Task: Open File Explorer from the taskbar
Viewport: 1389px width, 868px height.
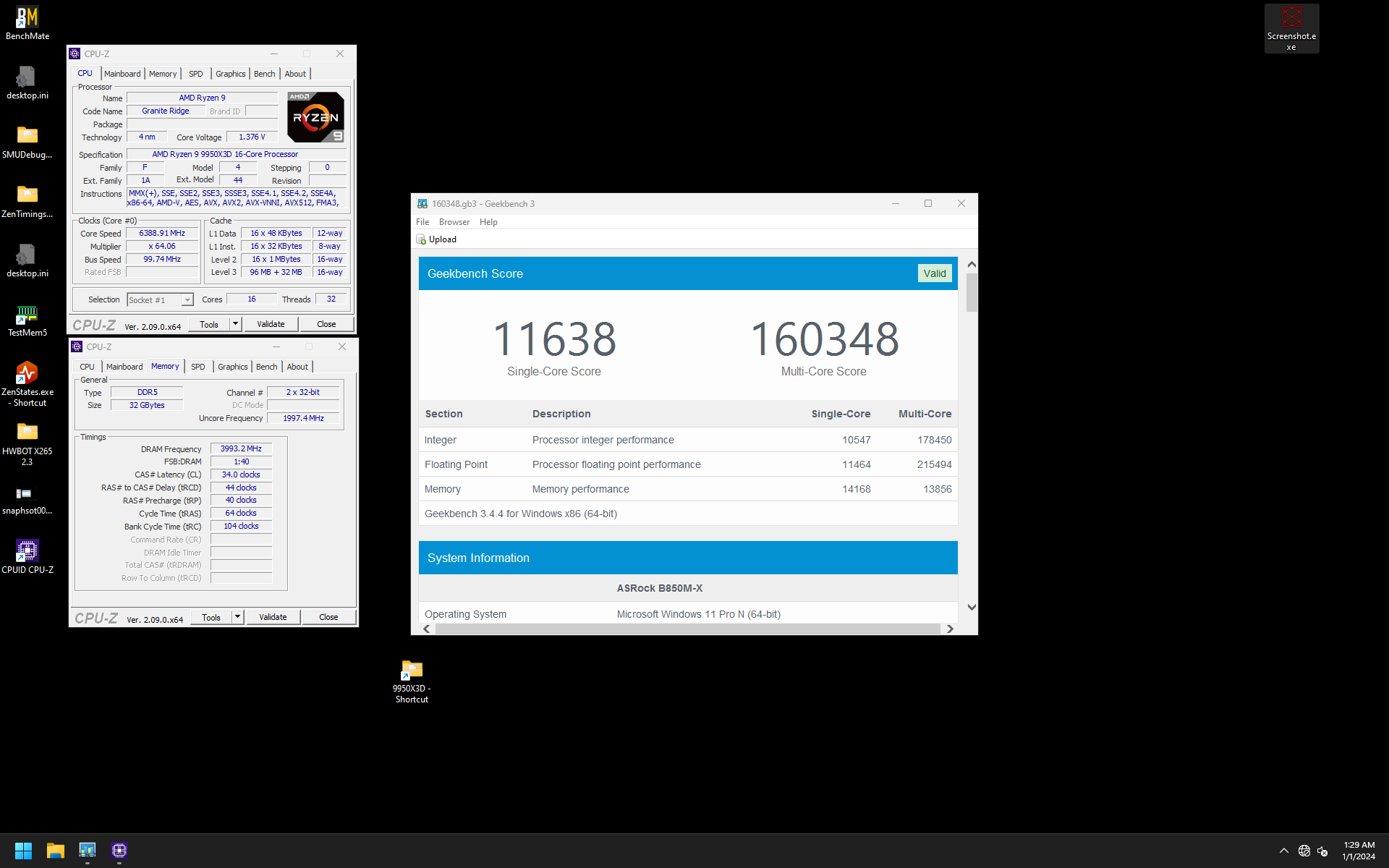Action: [56, 851]
